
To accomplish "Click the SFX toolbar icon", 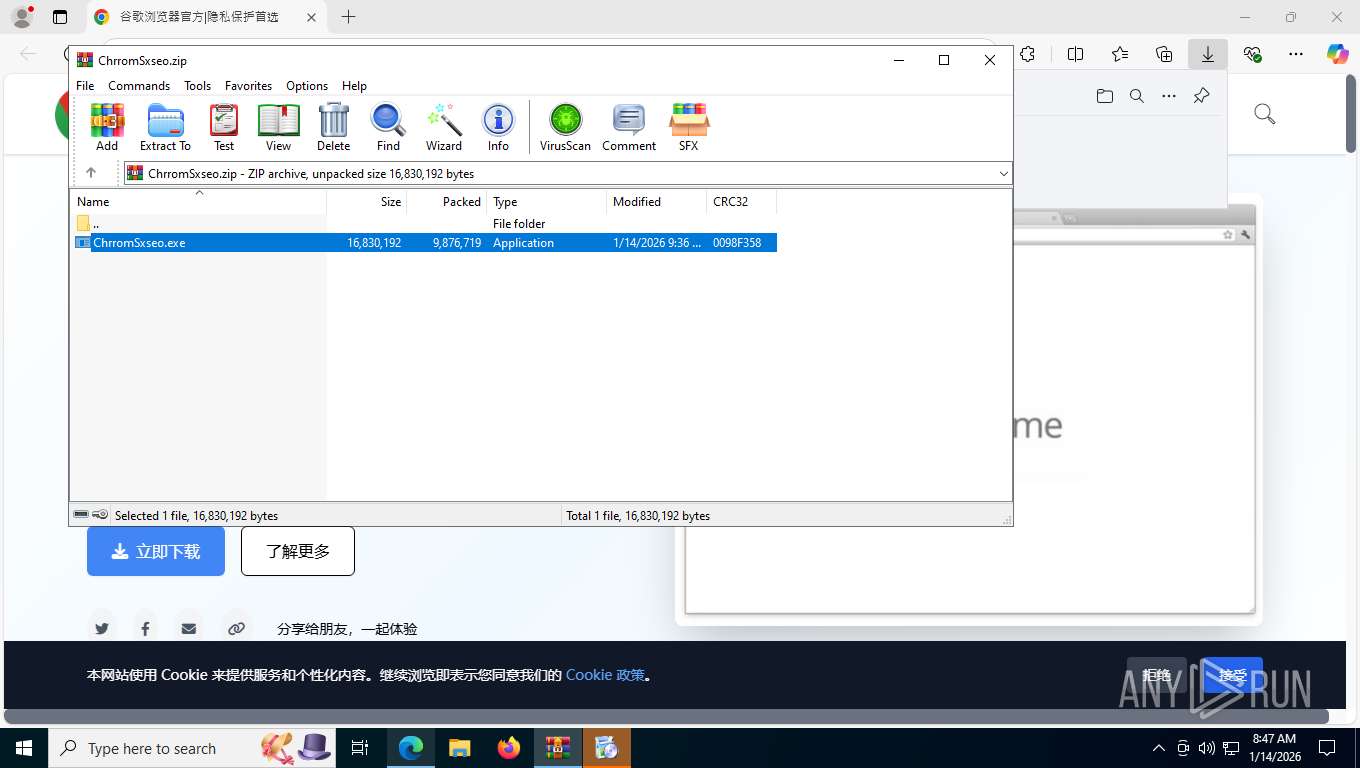I will pyautogui.click(x=689, y=127).
